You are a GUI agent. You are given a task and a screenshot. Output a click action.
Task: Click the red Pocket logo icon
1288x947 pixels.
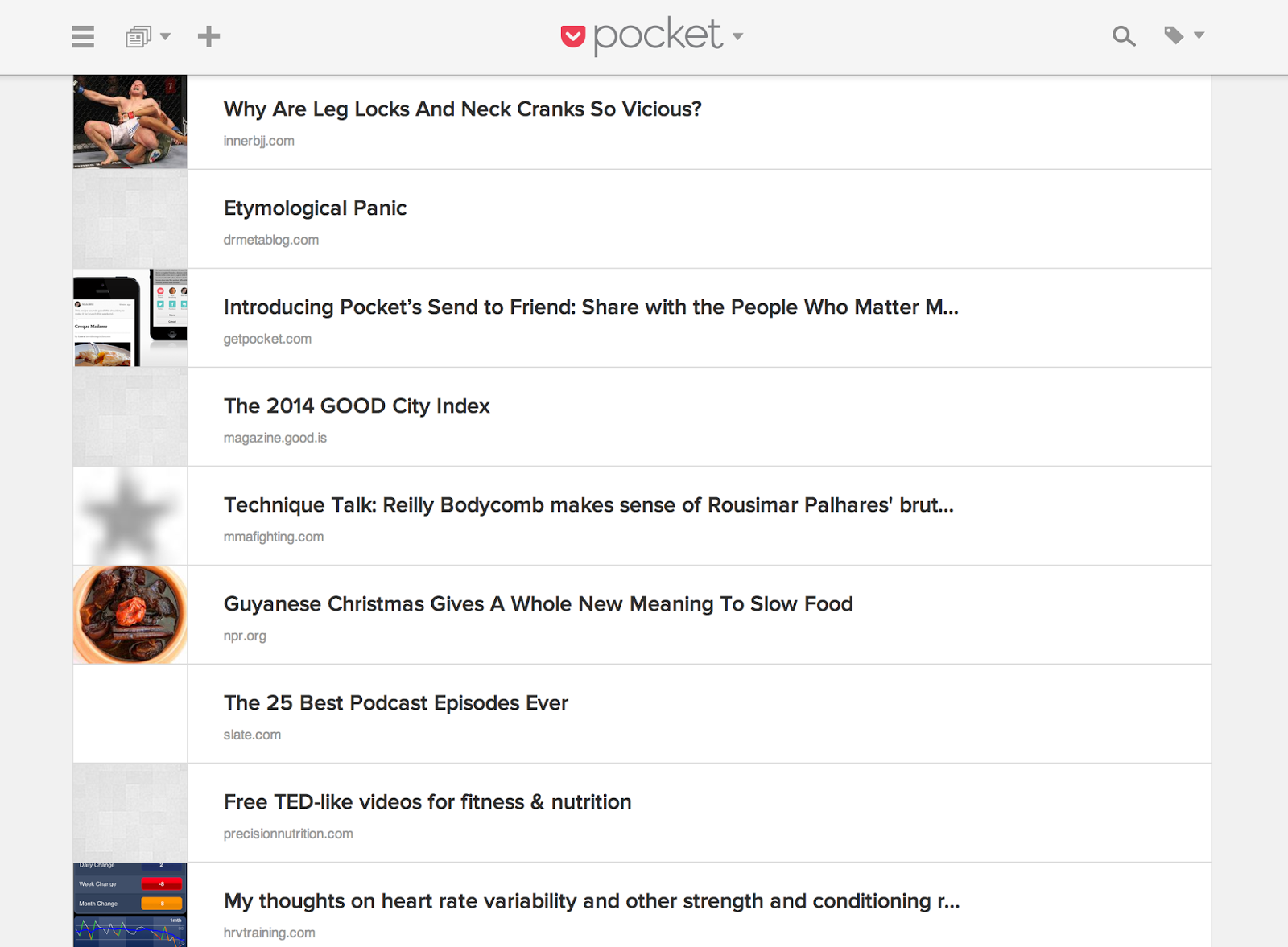[572, 36]
